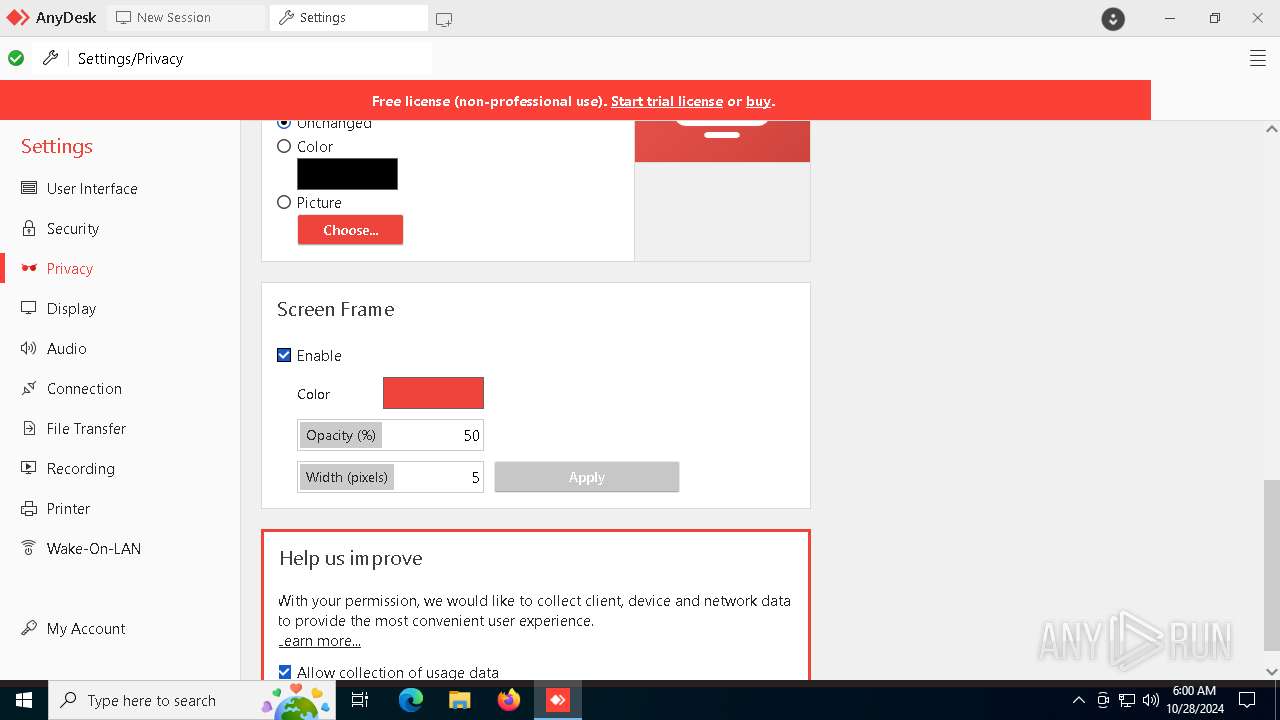This screenshot has height=720, width=1280.
Task: Open Security settings page
Action: point(73,228)
